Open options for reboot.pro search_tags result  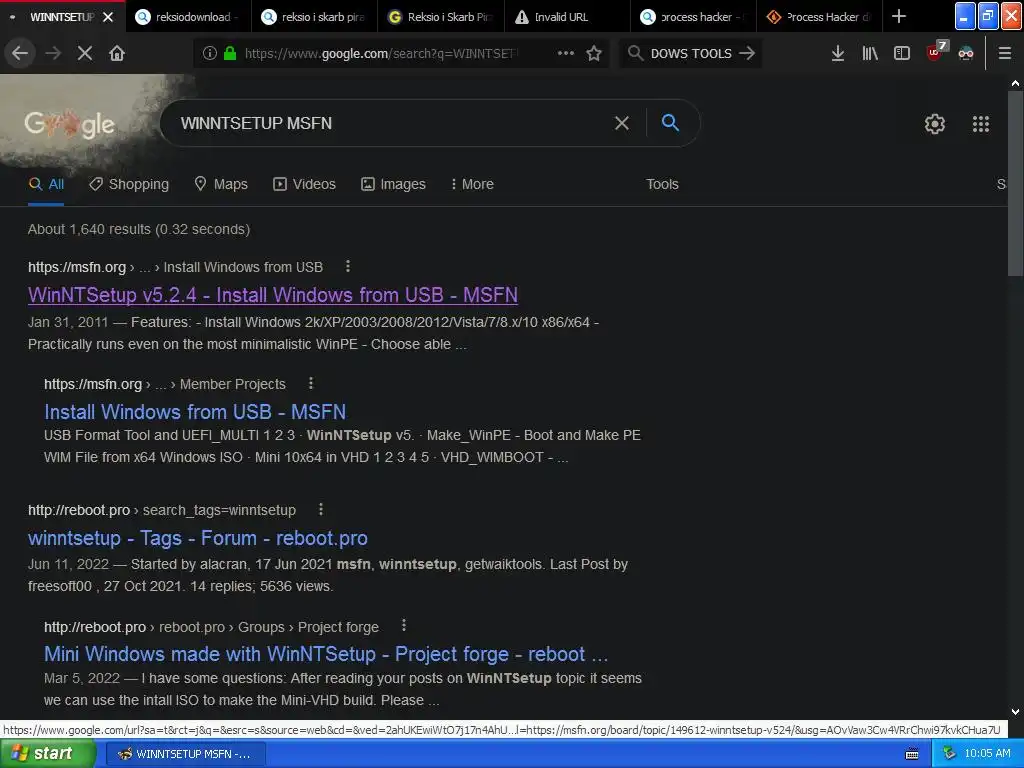click(321, 509)
